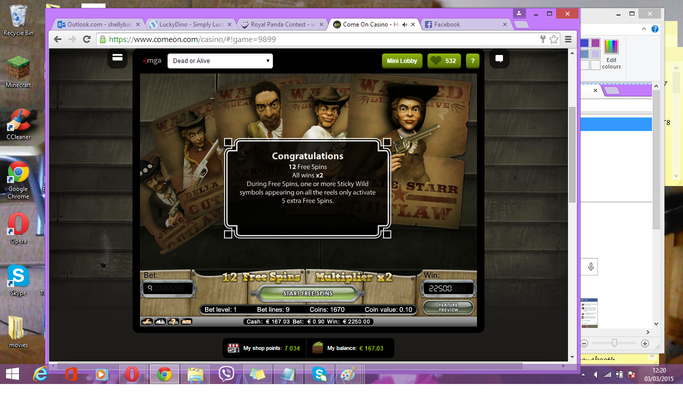Open Paint from the taskbar
683x400 pixels.
coord(348,374)
